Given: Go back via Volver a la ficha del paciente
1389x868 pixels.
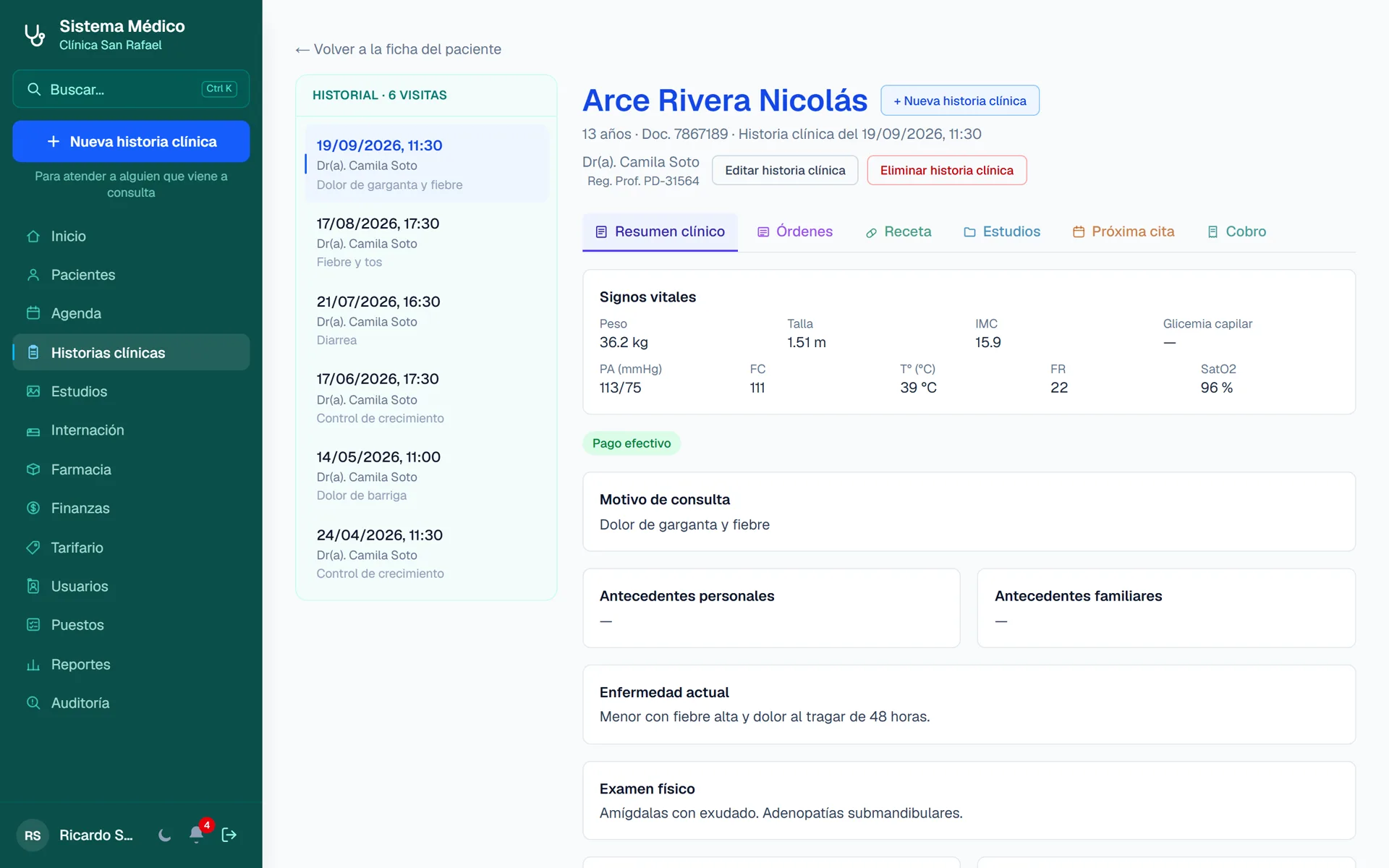Looking at the screenshot, I should (x=399, y=49).
